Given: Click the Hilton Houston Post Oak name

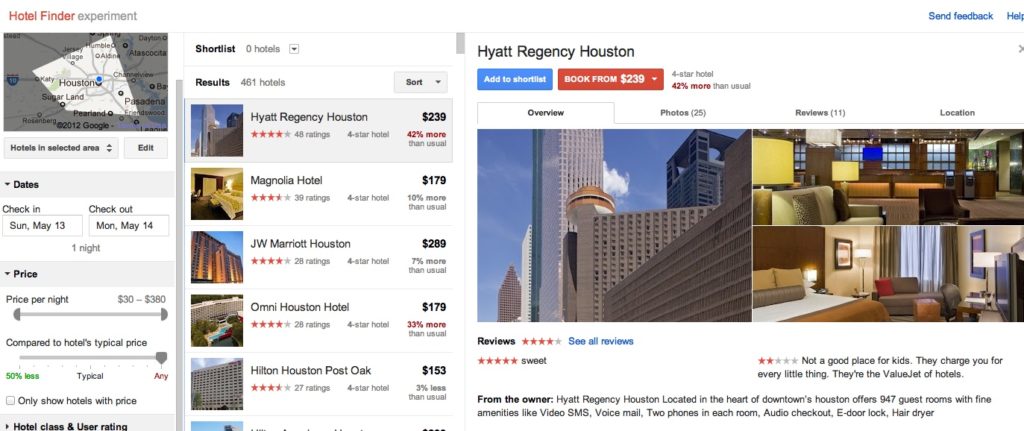Looking at the screenshot, I should [311, 370].
